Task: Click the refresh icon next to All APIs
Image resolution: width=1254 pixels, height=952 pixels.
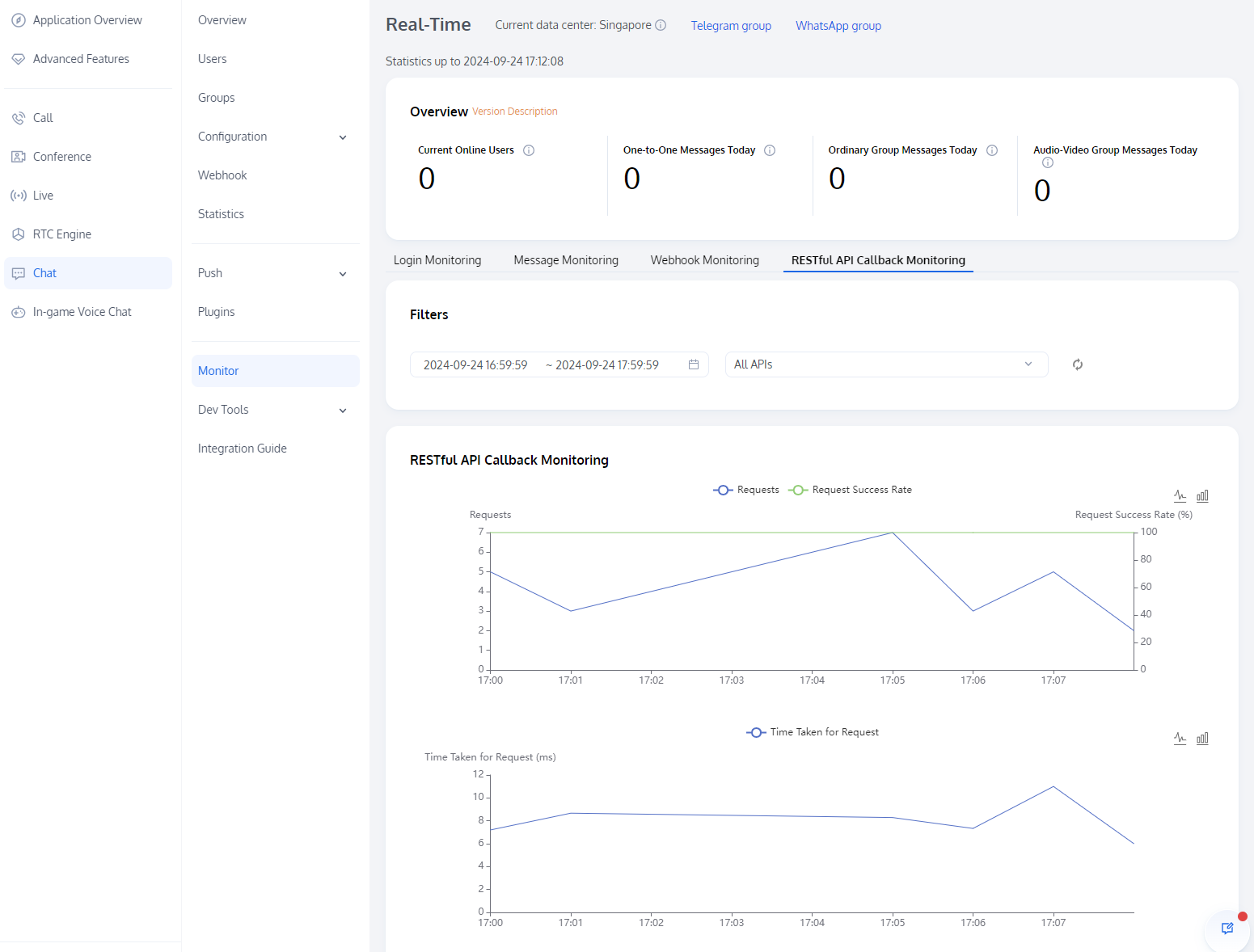Action: (x=1077, y=364)
